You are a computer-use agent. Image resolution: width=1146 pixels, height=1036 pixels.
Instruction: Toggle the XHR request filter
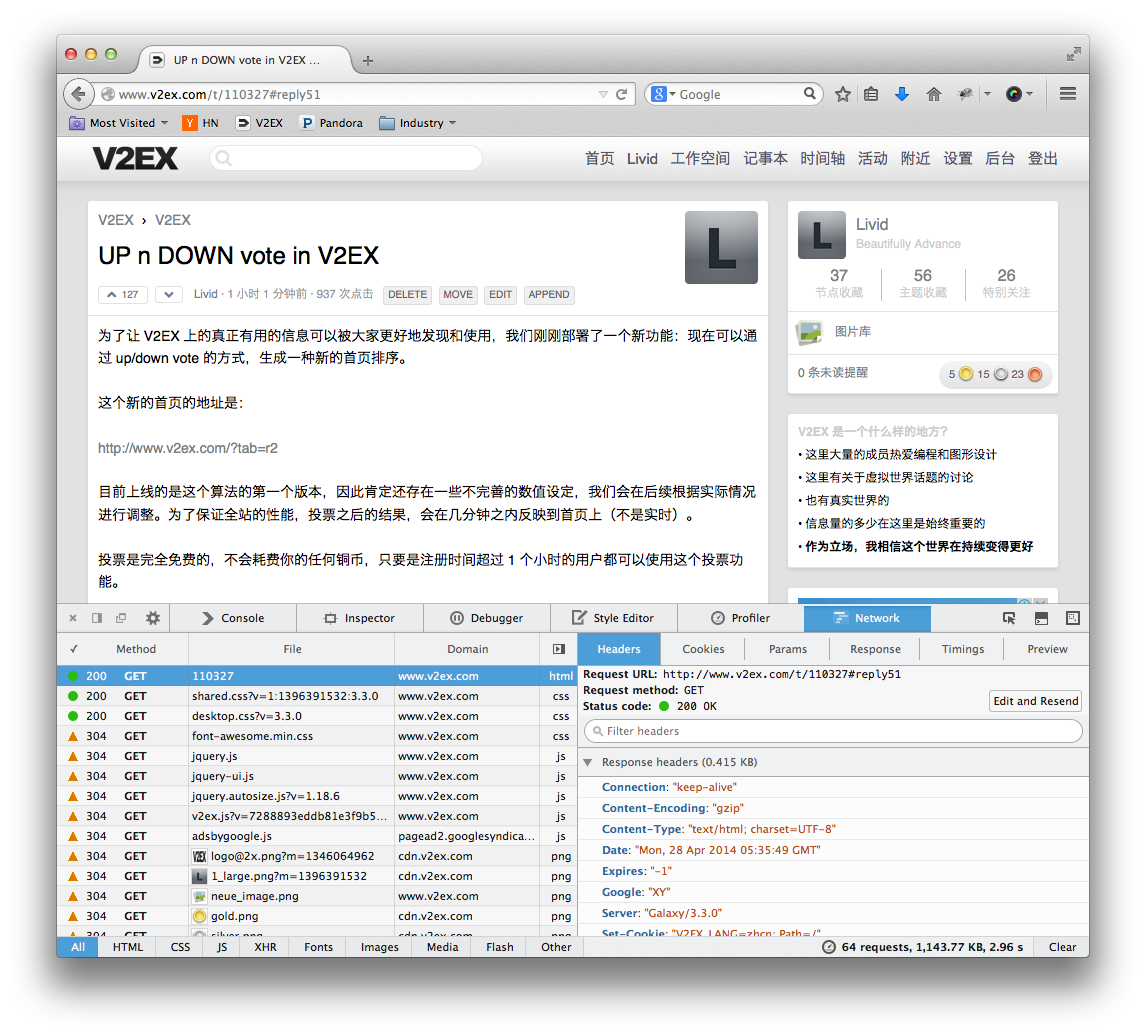tap(265, 947)
